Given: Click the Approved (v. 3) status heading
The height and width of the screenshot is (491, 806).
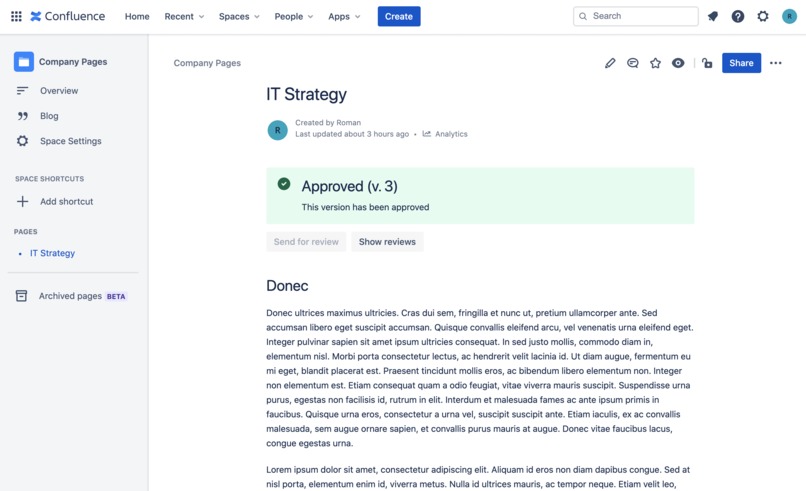Looking at the screenshot, I should (x=350, y=186).
